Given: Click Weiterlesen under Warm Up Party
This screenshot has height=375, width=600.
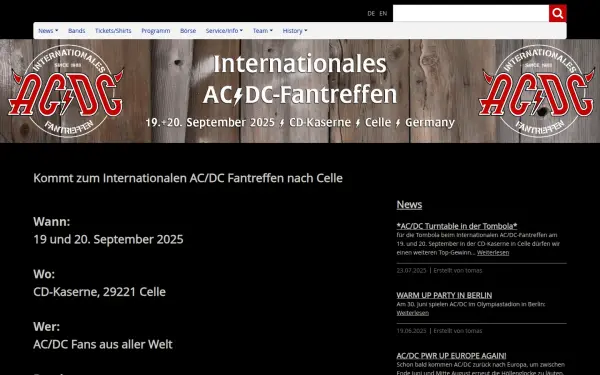Looking at the screenshot, I should [412, 313].
